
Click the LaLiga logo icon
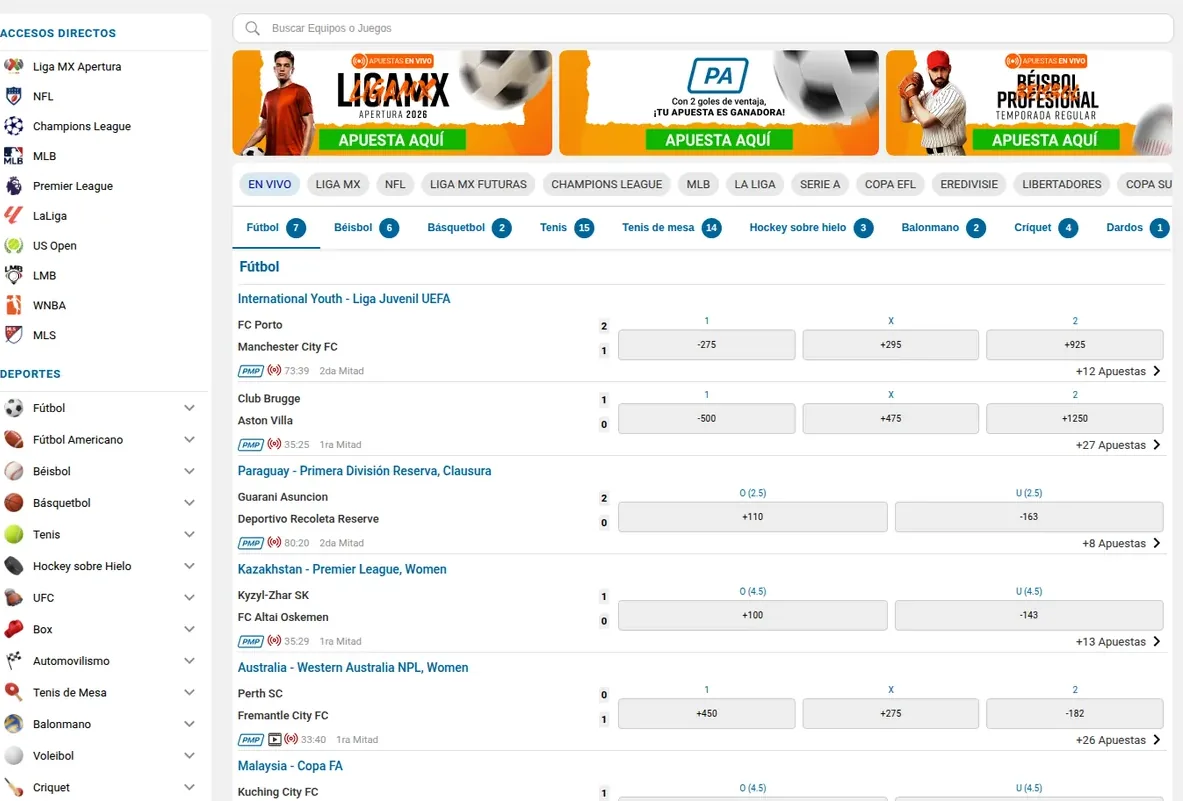[x=14, y=216]
